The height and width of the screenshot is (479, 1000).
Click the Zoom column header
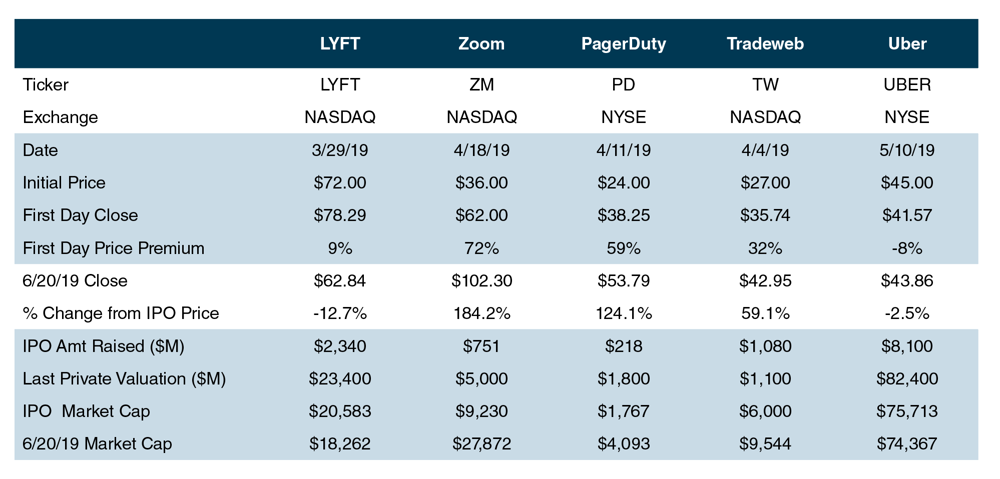[x=481, y=44]
